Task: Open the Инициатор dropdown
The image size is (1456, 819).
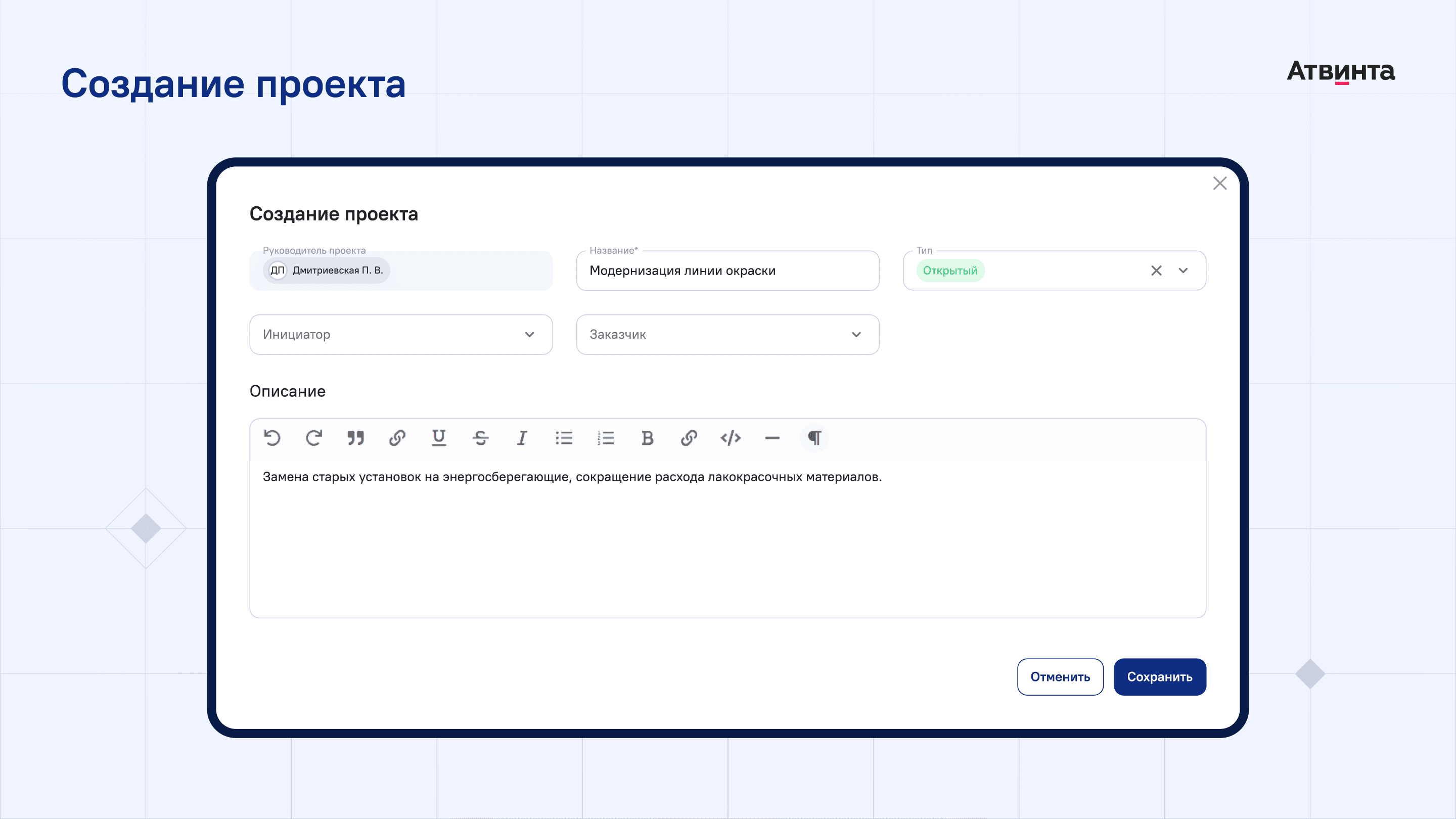Action: click(401, 335)
